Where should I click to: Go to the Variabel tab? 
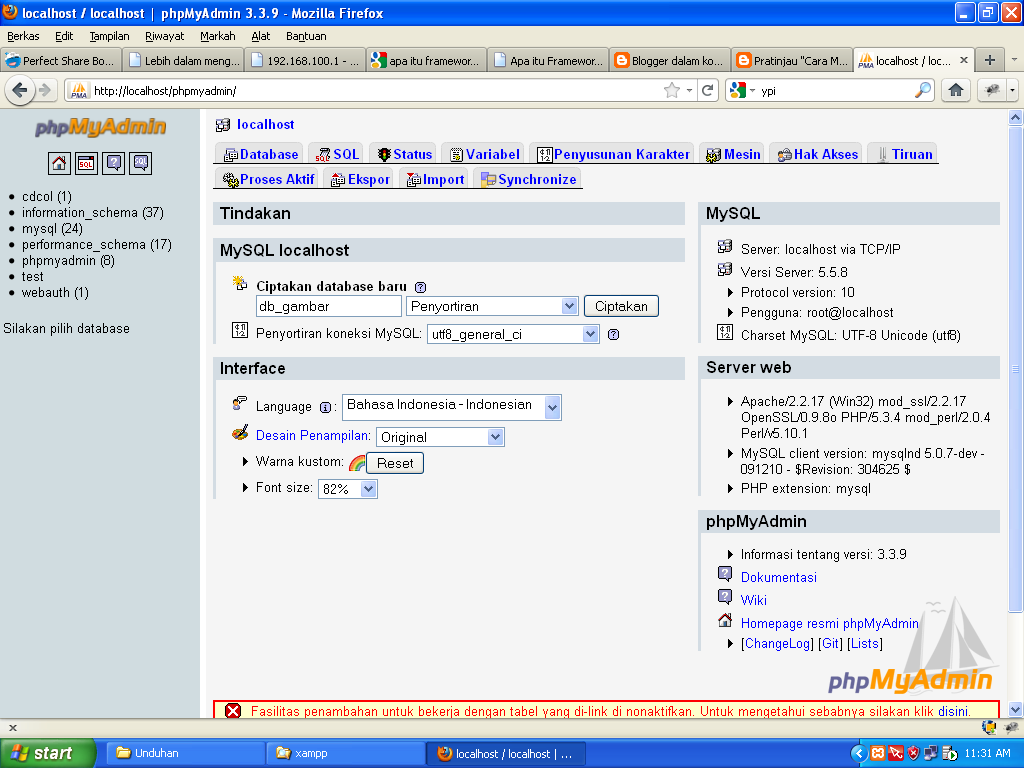[x=484, y=154]
